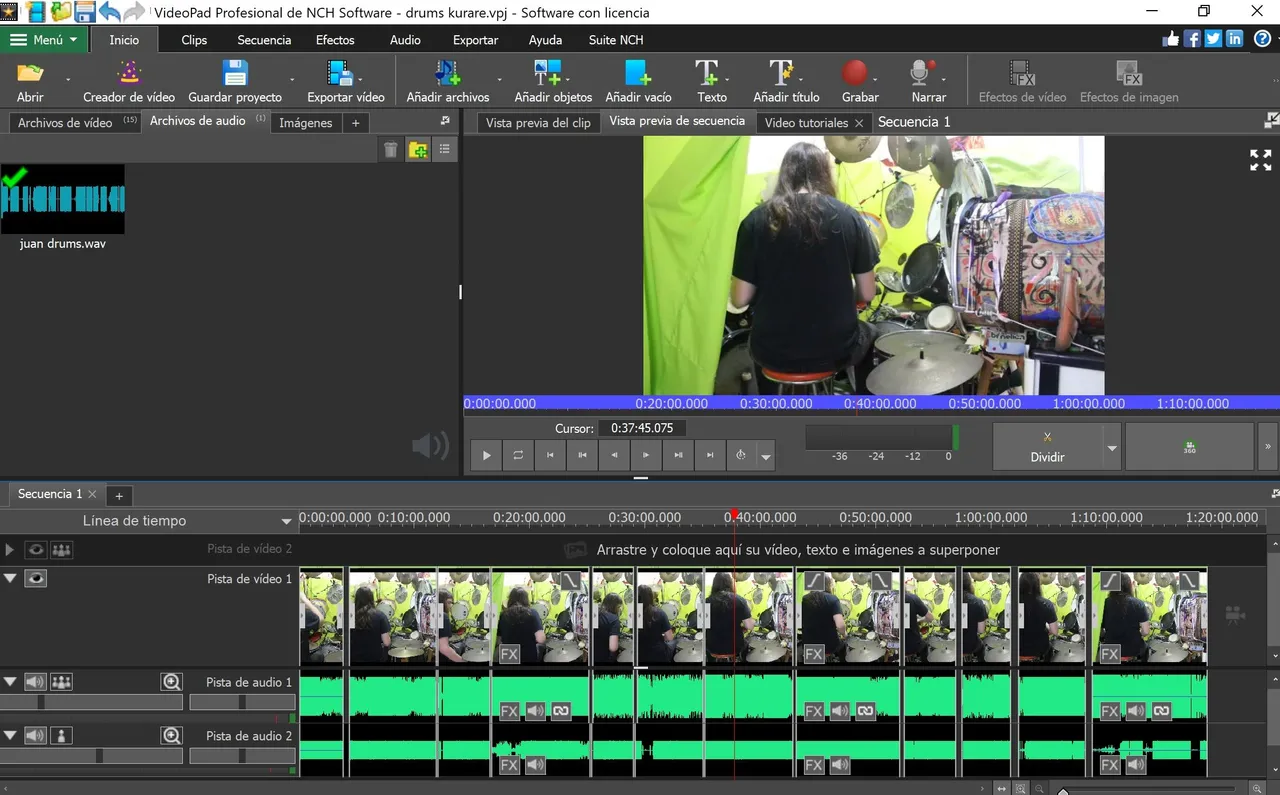Toggle solo person icon on Pista de audio 2

click(x=62, y=736)
